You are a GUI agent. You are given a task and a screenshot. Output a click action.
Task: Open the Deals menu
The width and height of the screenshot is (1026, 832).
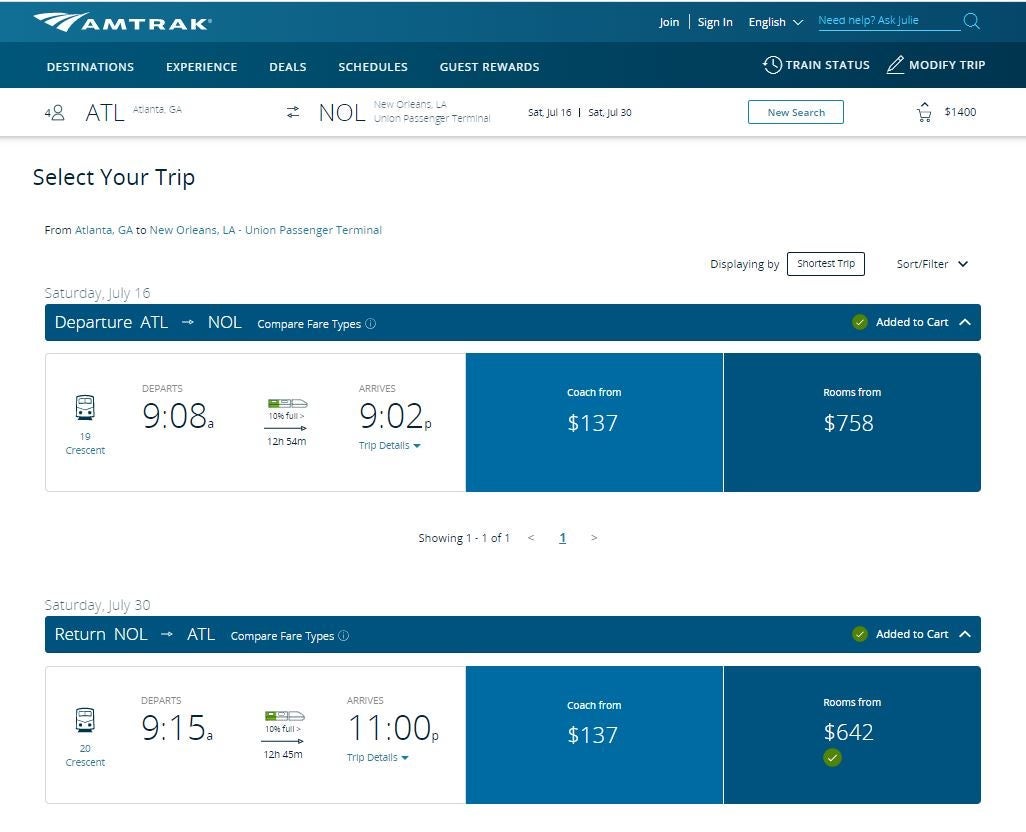click(x=288, y=67)
